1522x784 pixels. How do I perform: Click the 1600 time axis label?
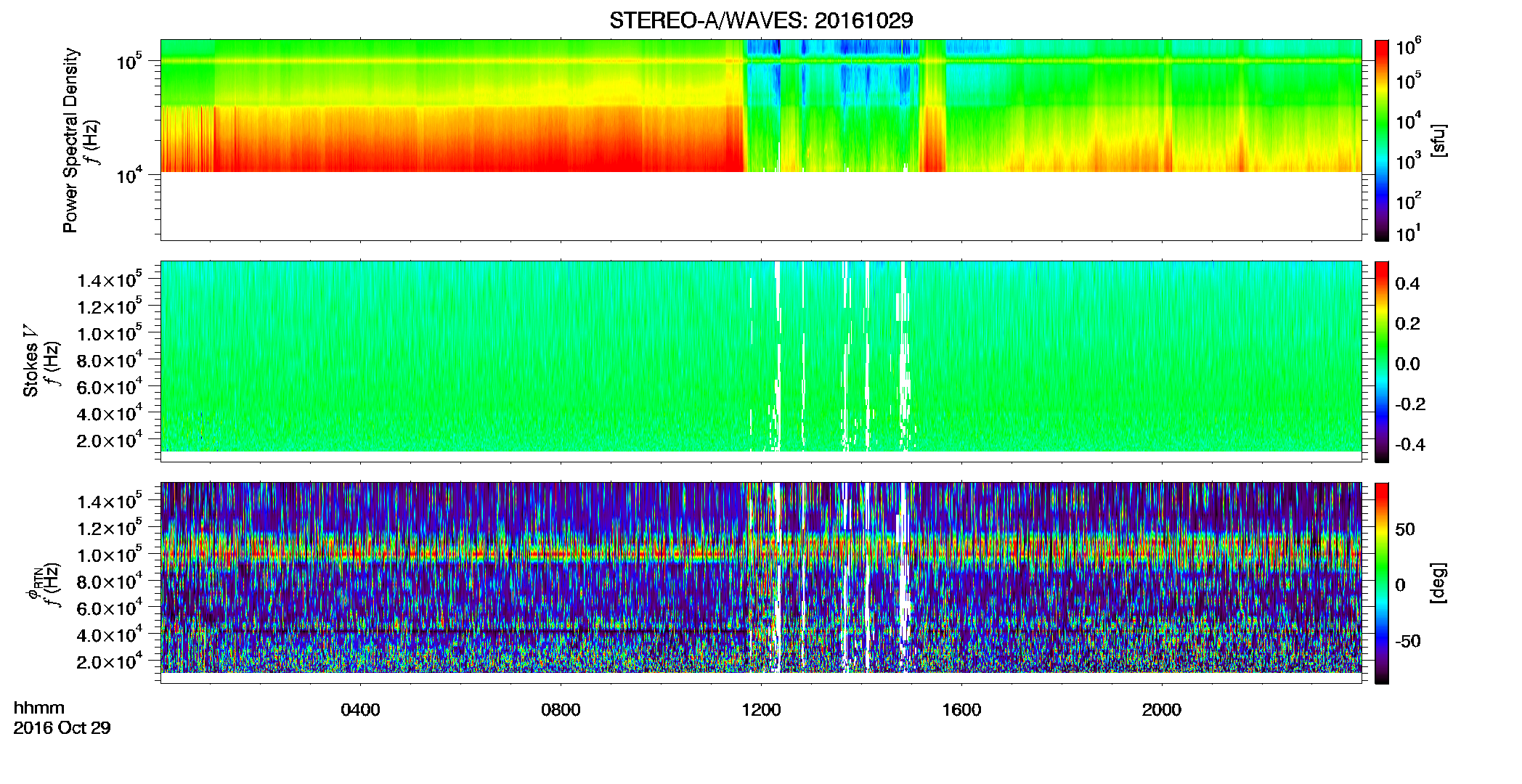(x=961, y=710)
